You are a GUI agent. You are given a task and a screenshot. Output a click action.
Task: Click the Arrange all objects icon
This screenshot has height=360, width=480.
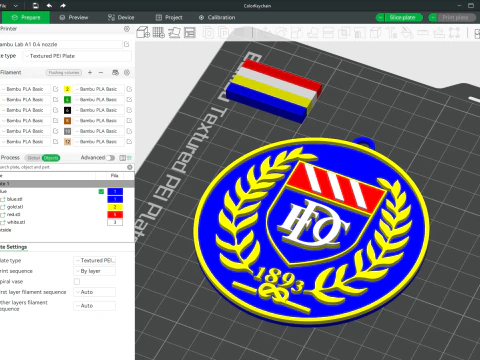[190, 32]
